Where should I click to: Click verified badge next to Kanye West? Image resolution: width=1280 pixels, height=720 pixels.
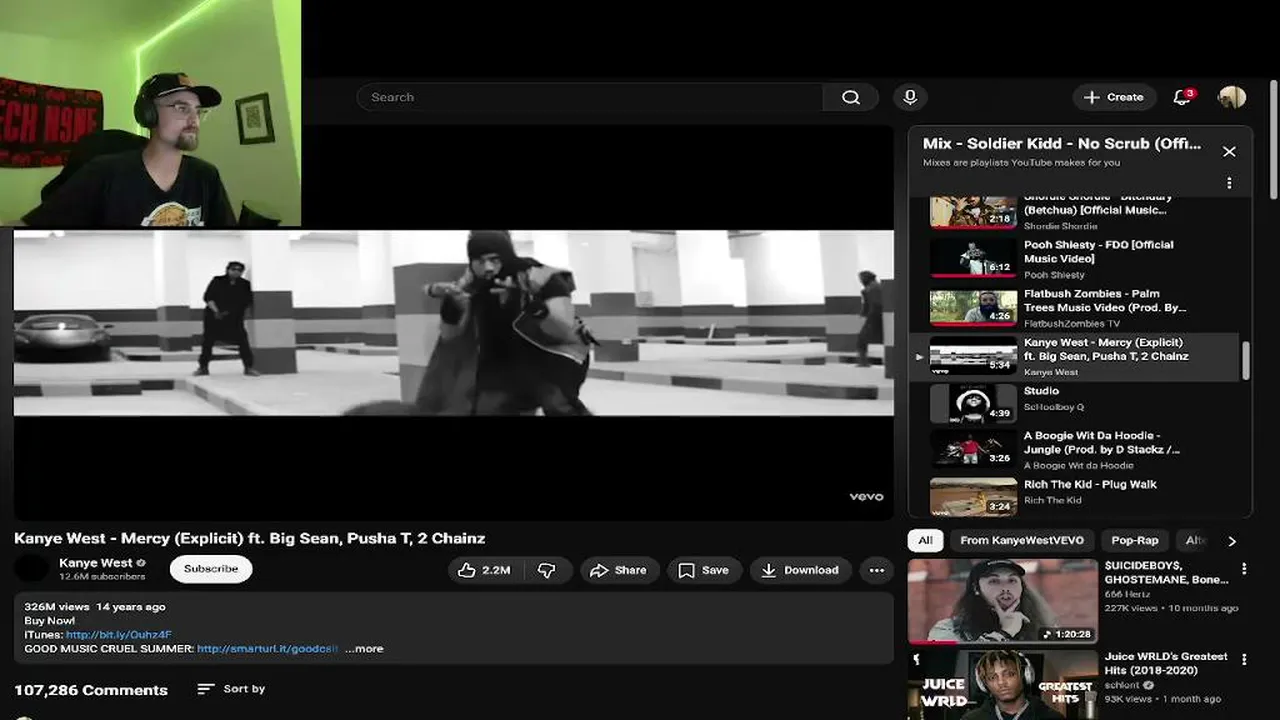pyautogui.click(x=141, y=563)
